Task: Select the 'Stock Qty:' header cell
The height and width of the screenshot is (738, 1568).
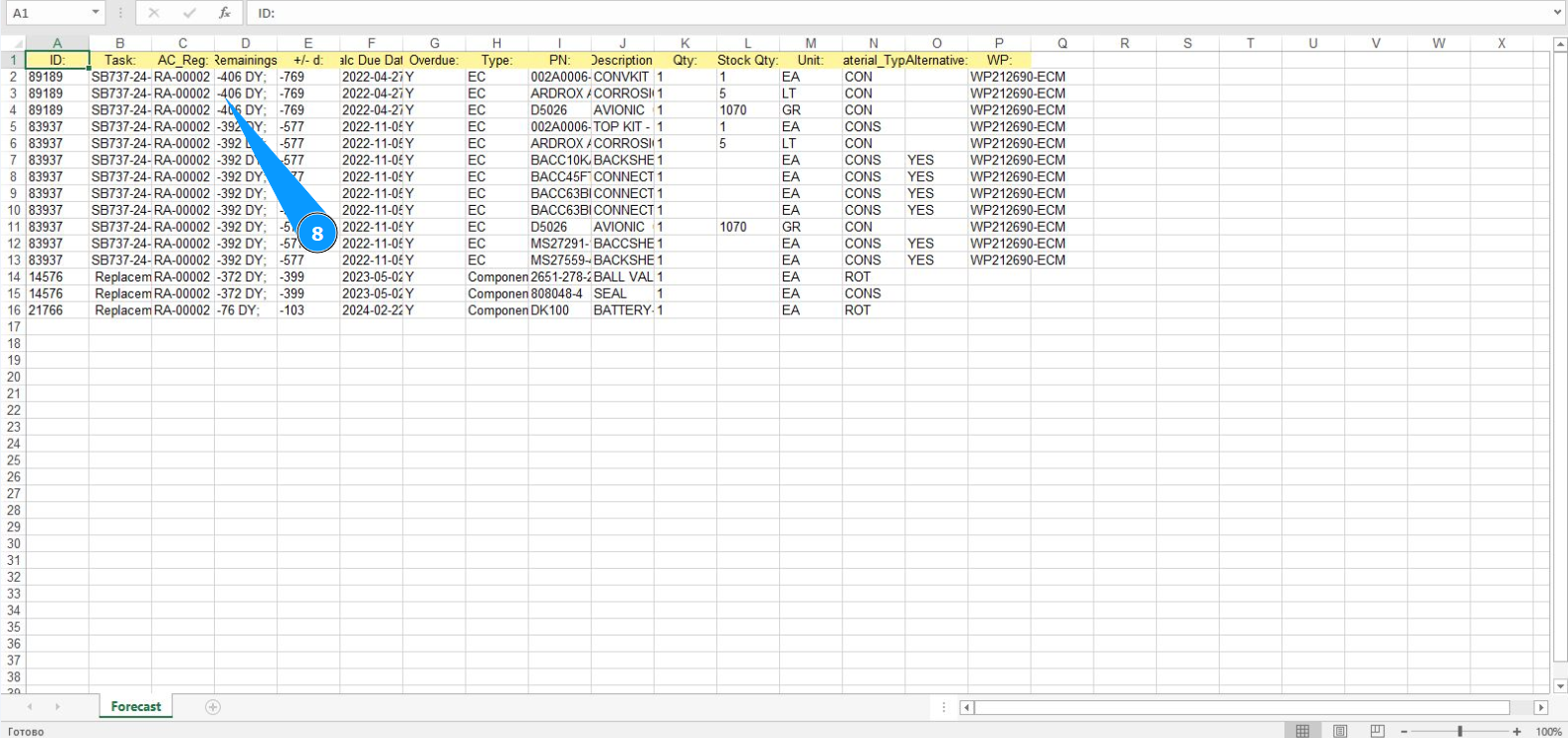Action: 747,60
